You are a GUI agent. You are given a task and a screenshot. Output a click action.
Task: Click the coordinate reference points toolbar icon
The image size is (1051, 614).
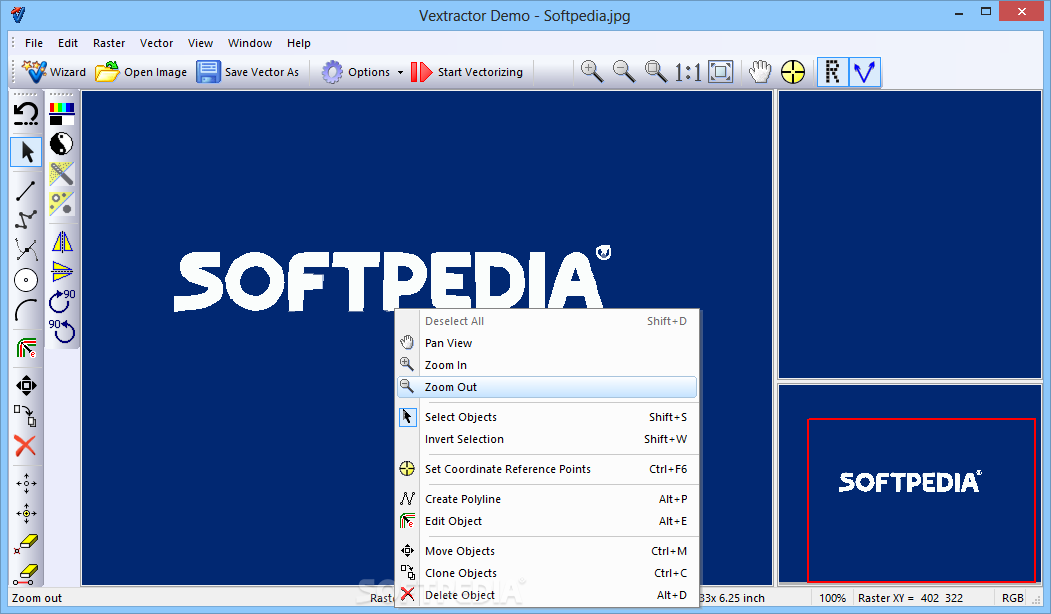(x=793, y=72)
